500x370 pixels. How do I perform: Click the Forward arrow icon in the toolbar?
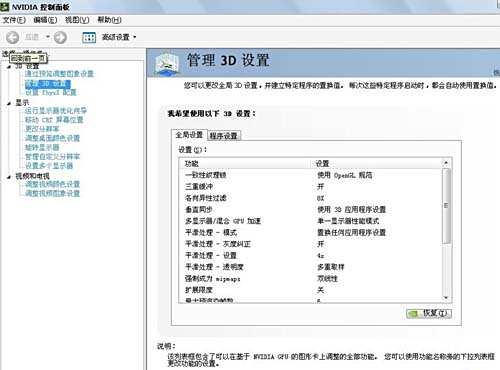[x=60, y=37]
